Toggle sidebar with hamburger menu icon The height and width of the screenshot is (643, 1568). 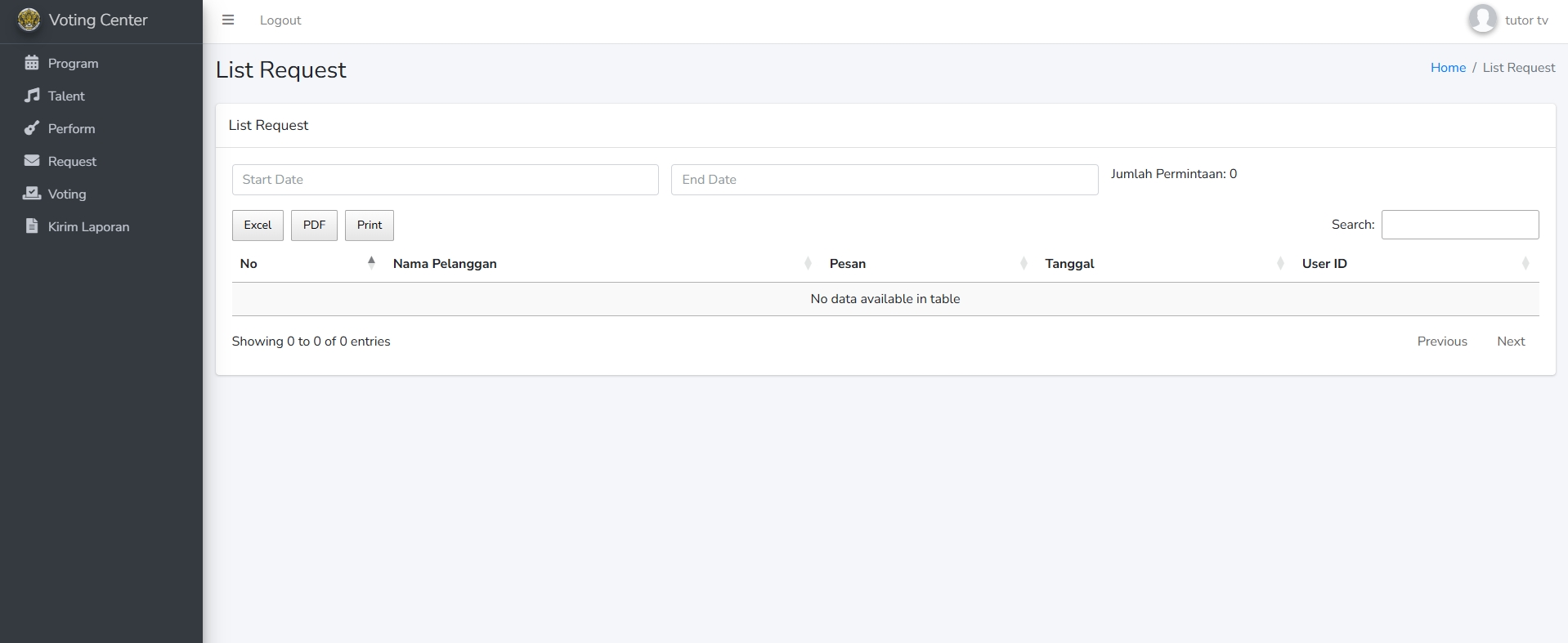[228, 20]
